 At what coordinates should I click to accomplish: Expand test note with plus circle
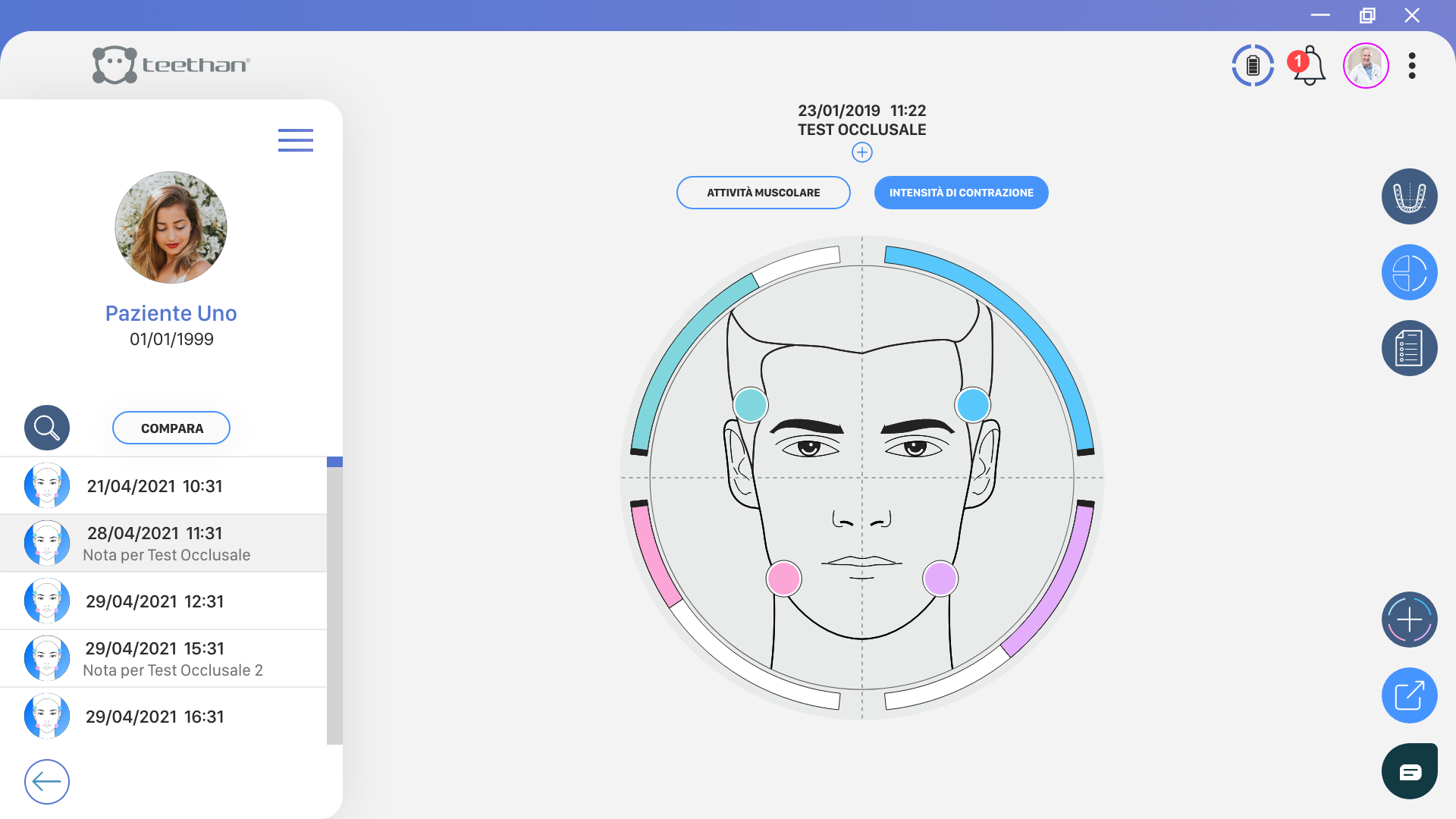(x=861, y=152)
